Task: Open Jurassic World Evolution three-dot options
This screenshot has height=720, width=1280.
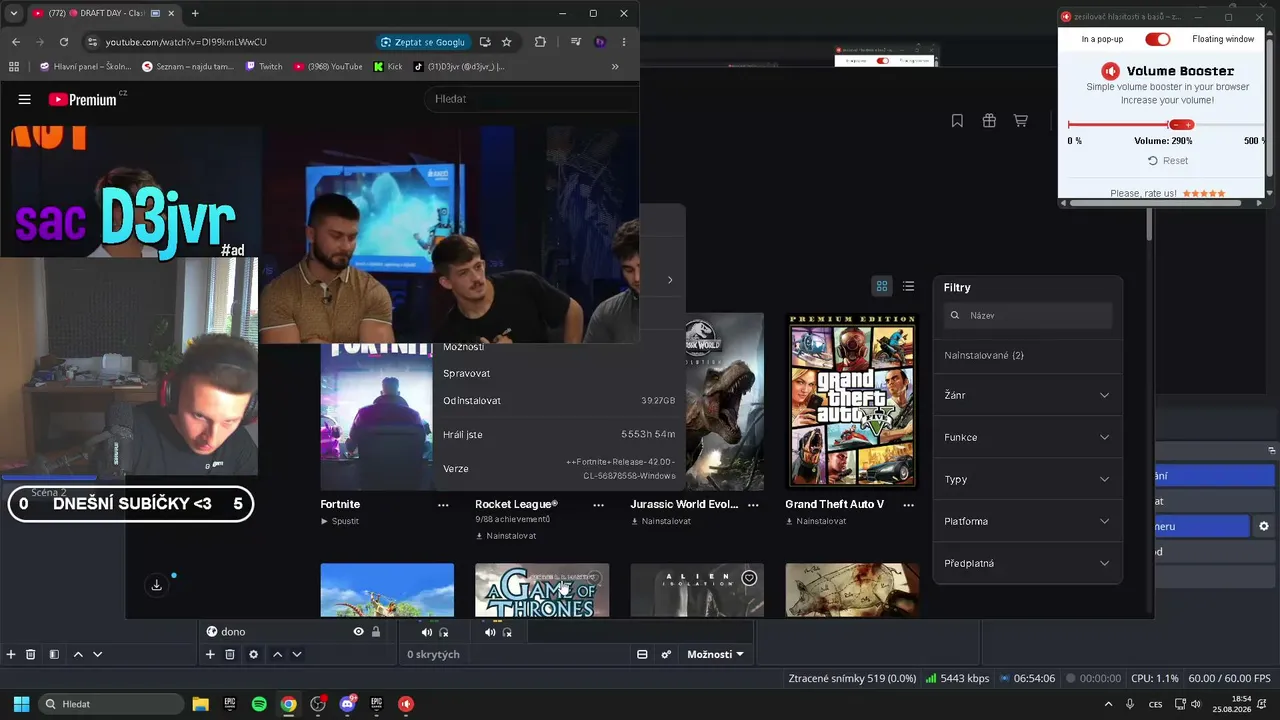Action: pos(753,505)
